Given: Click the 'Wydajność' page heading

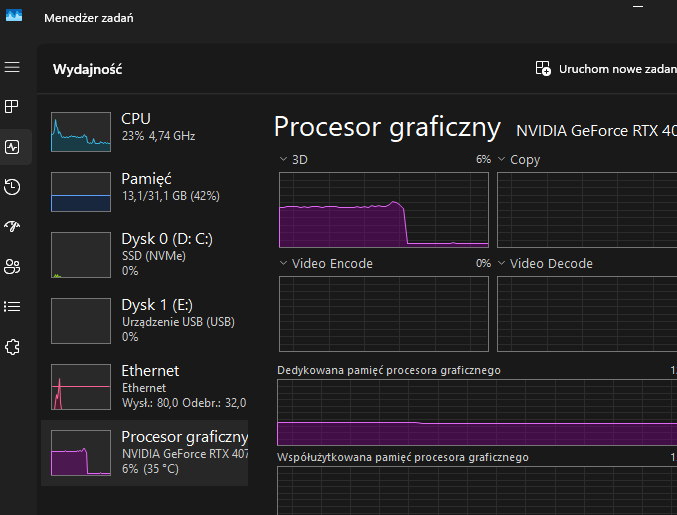Looking at the screenshot, I should point(88,69).
